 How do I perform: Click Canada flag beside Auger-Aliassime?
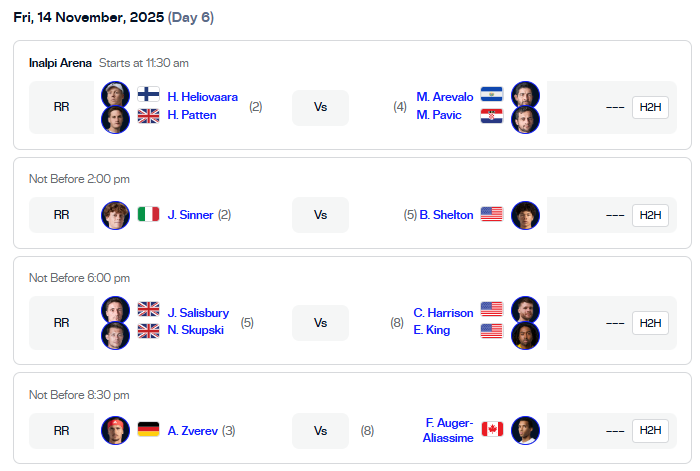[491, 430]
